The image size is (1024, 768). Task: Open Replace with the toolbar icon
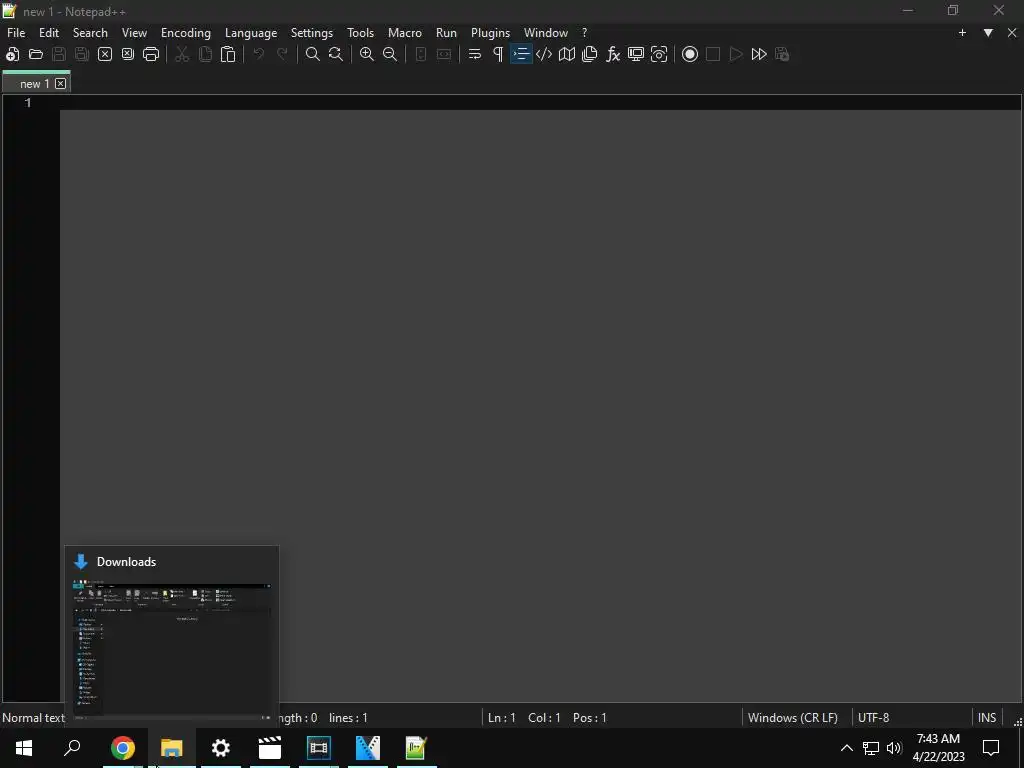point(336,54)
